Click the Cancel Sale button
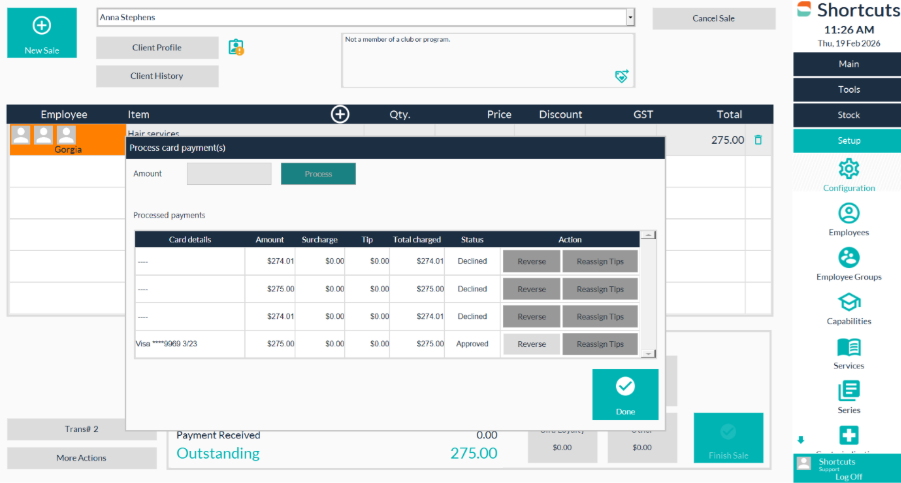901x483 pixels. click(713, 19)
